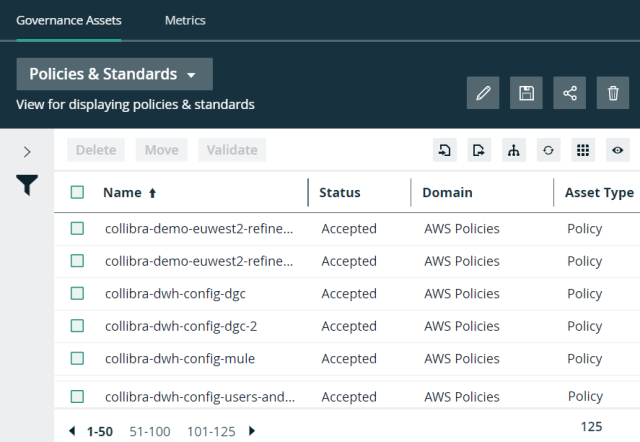Check the select-all checkbox in header
Screen dimensions: 640x442
point(78,193)
